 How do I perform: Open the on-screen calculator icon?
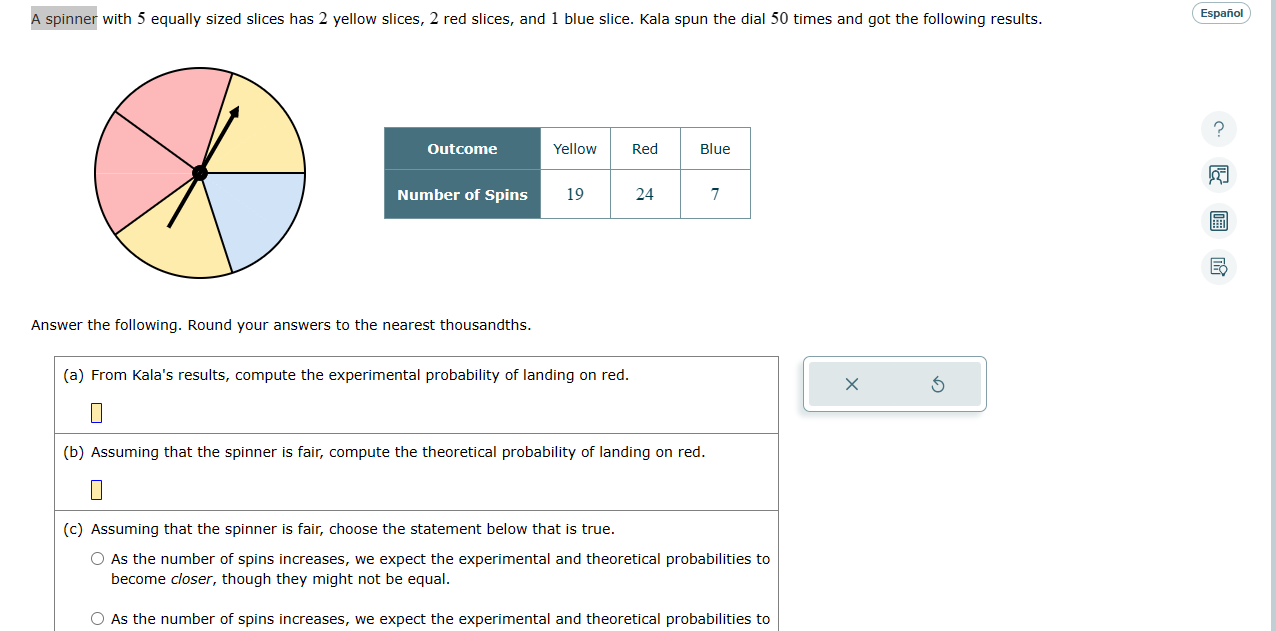[x=1218, y=220]
